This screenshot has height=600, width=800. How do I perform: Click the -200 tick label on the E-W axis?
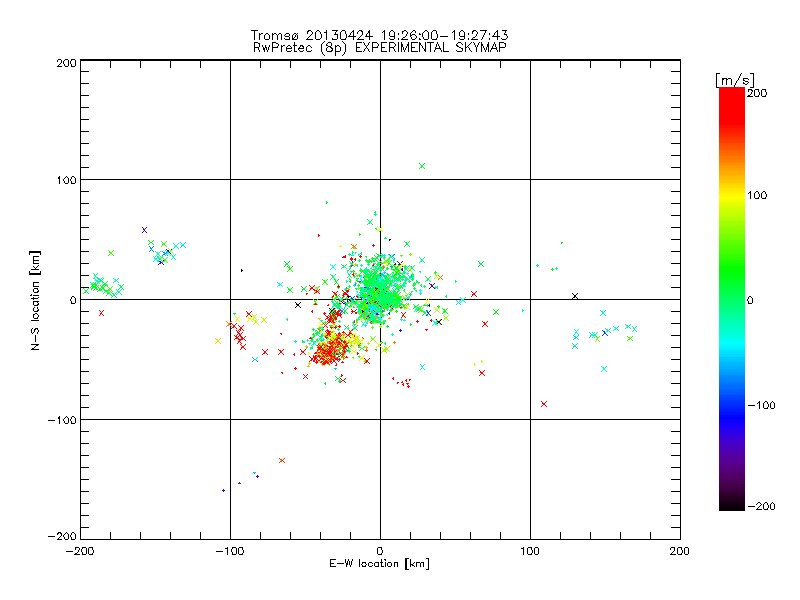80,551
